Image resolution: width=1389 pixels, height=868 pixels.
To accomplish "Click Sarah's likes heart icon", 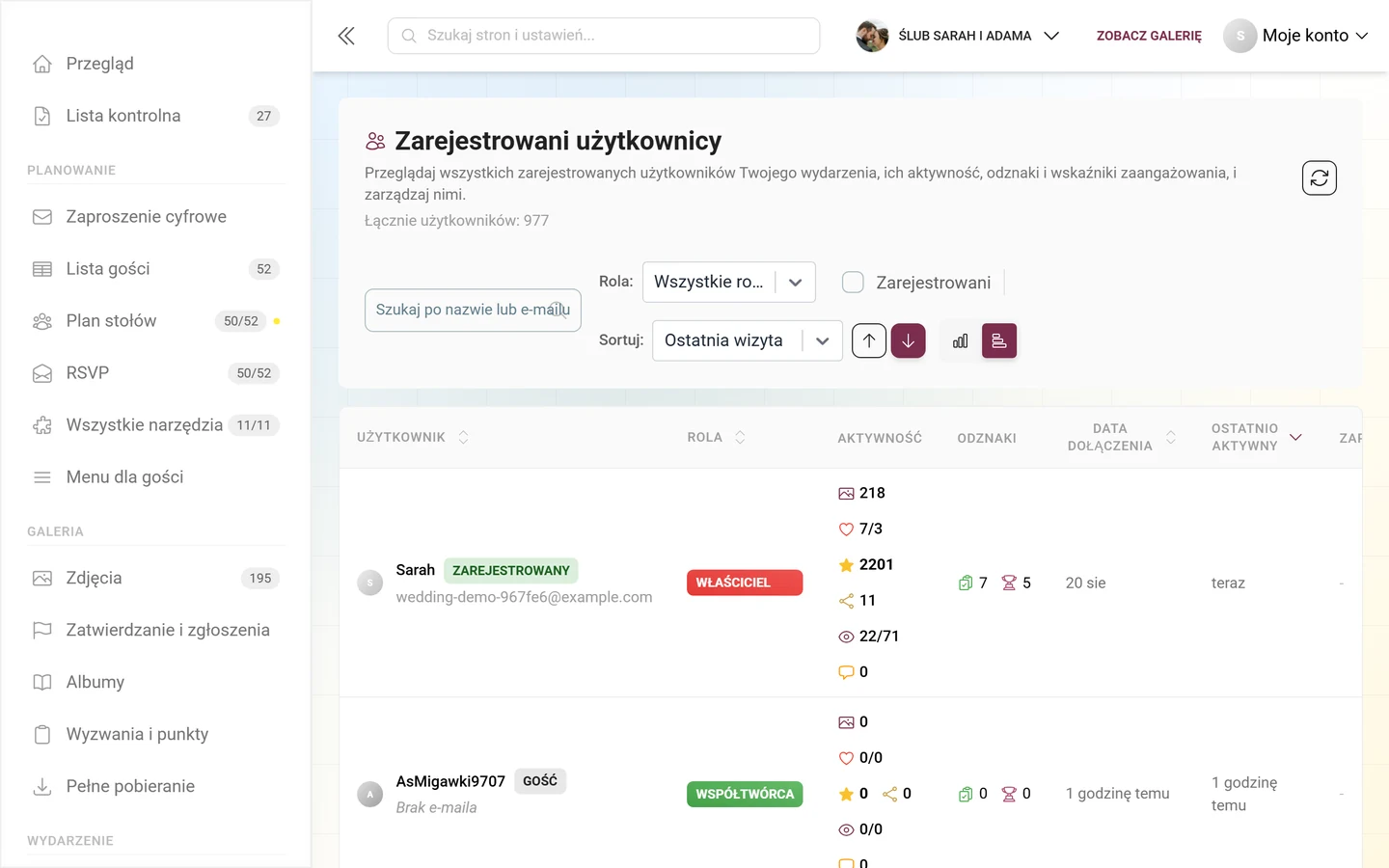I will click(846, 529).
